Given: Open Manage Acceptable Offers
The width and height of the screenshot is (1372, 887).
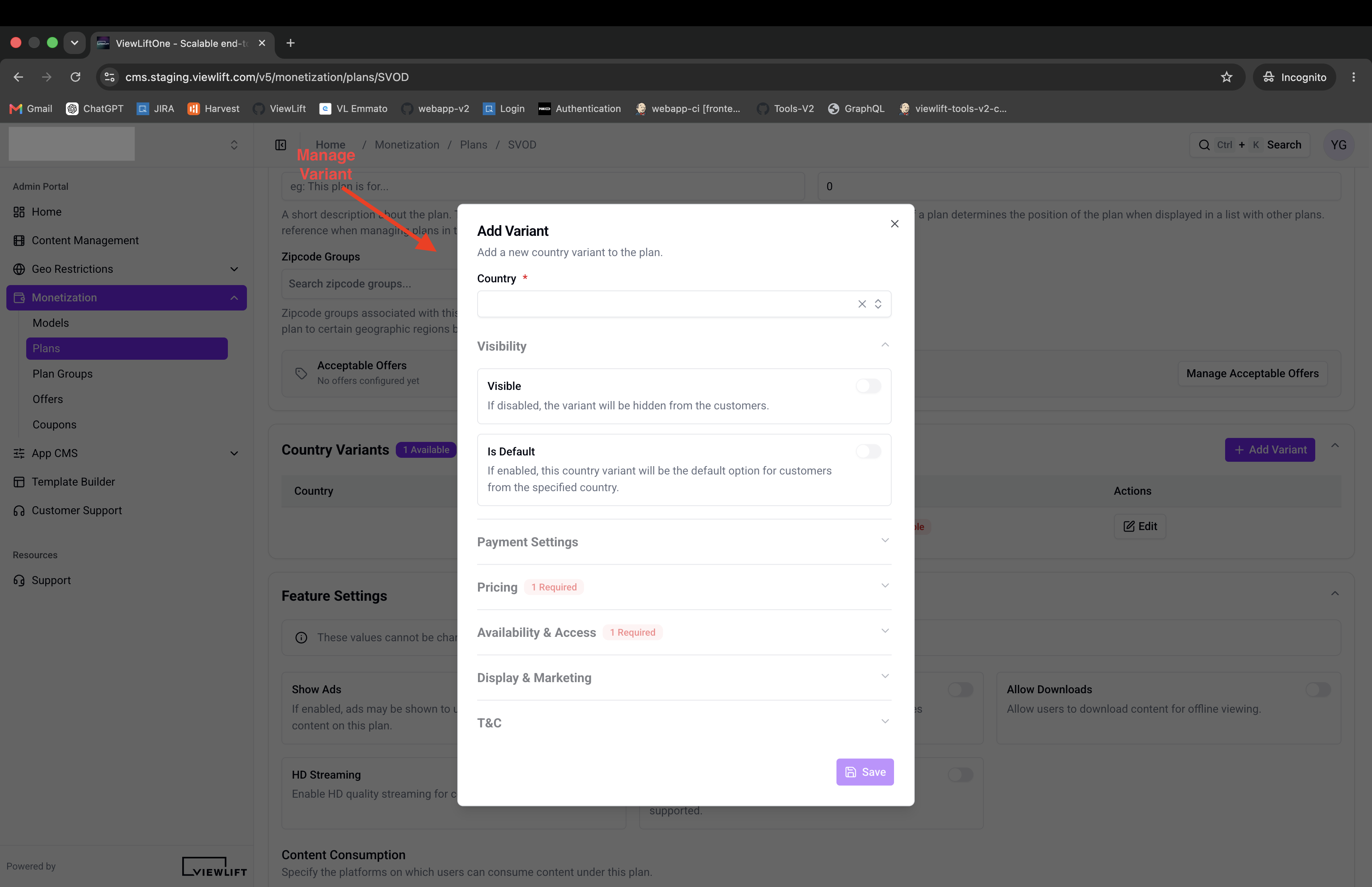Looking at the screenshot, I should [x=1252, y=373].
